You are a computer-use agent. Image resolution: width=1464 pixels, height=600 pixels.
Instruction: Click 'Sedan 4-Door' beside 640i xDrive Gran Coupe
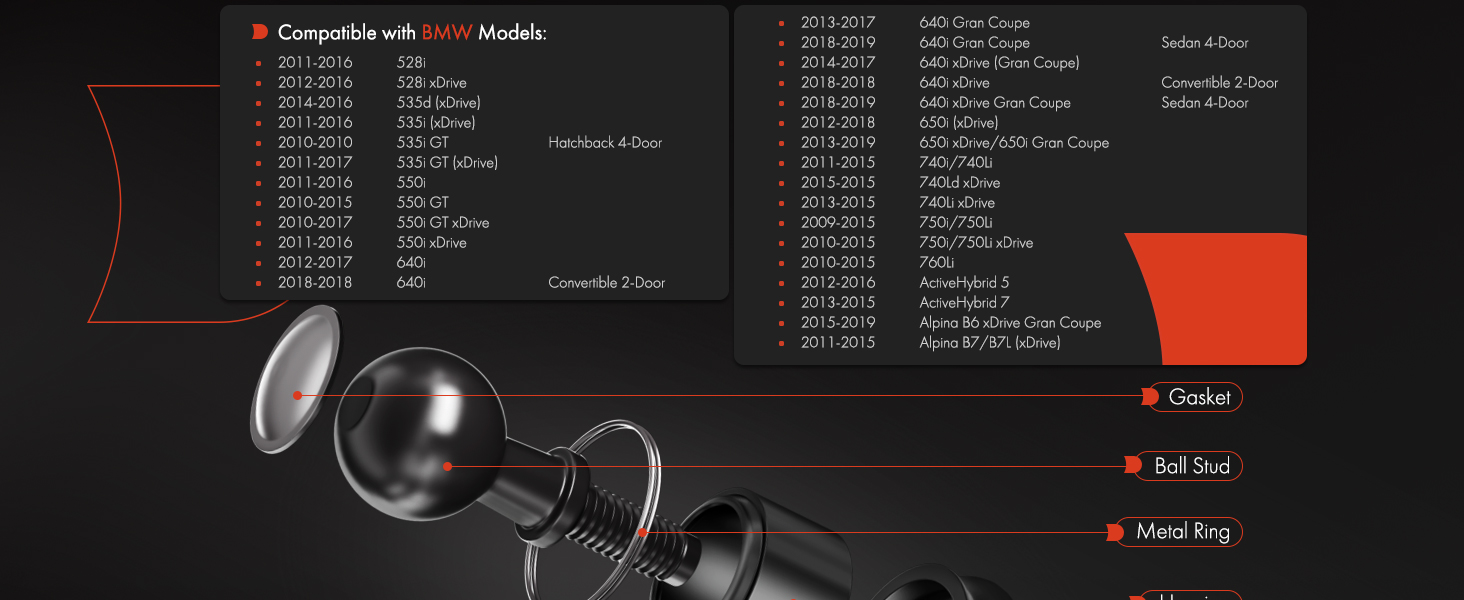point(1204,103)
